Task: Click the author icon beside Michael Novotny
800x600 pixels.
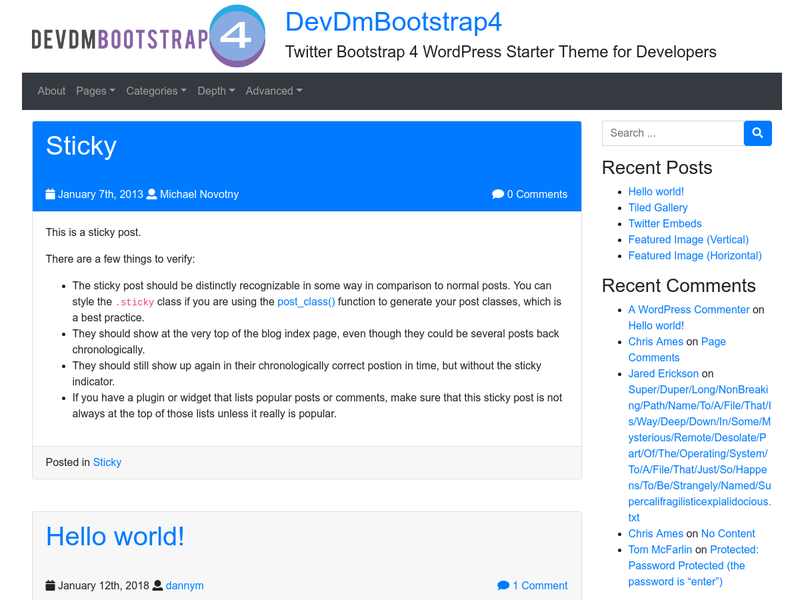Action: click(151, 195)
